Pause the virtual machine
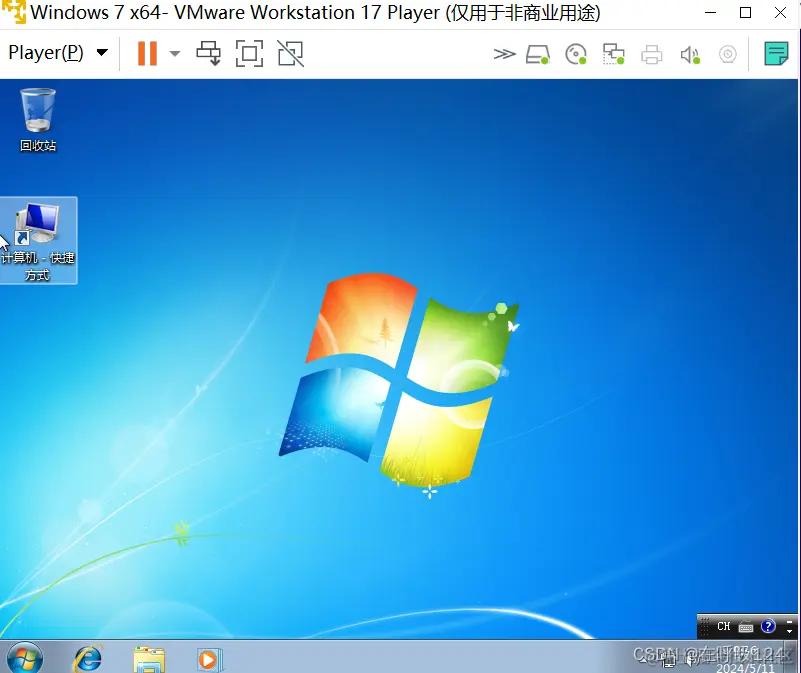Screen dimensions: 801x673 coord(147,53)
